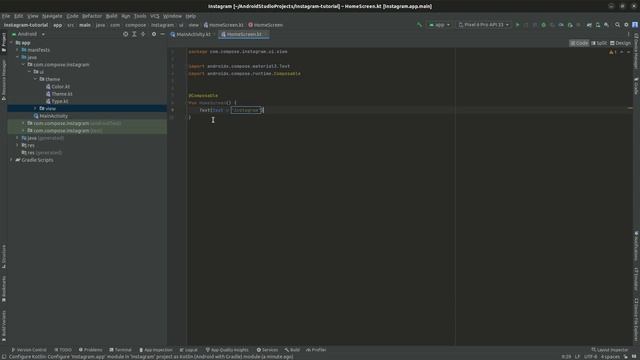The width and height of the screenshot is (640, 360).
Task: Toggle Resource Manager side tab
Action: coord(4,80)
